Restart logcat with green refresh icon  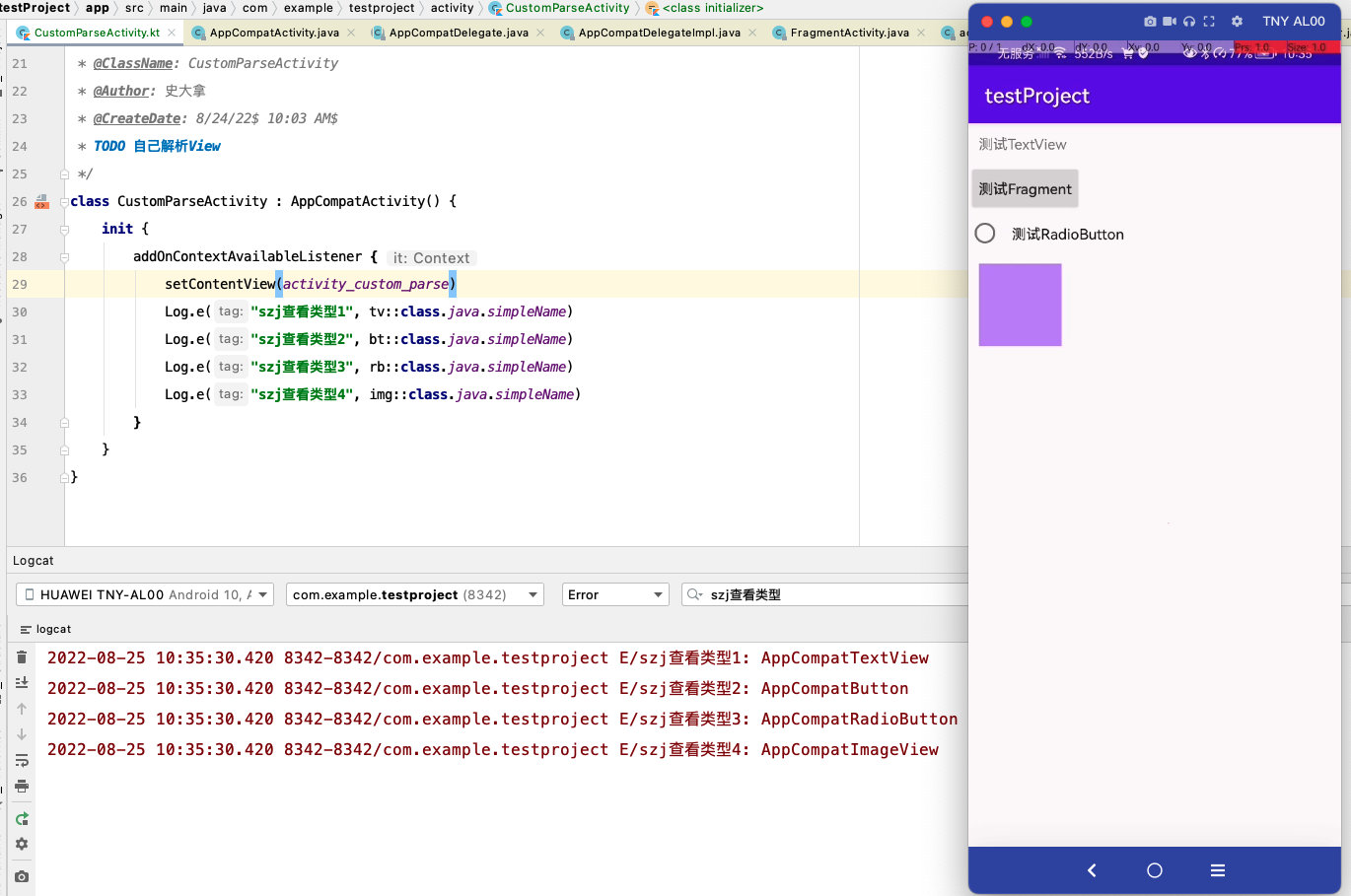tap(22, 818)
